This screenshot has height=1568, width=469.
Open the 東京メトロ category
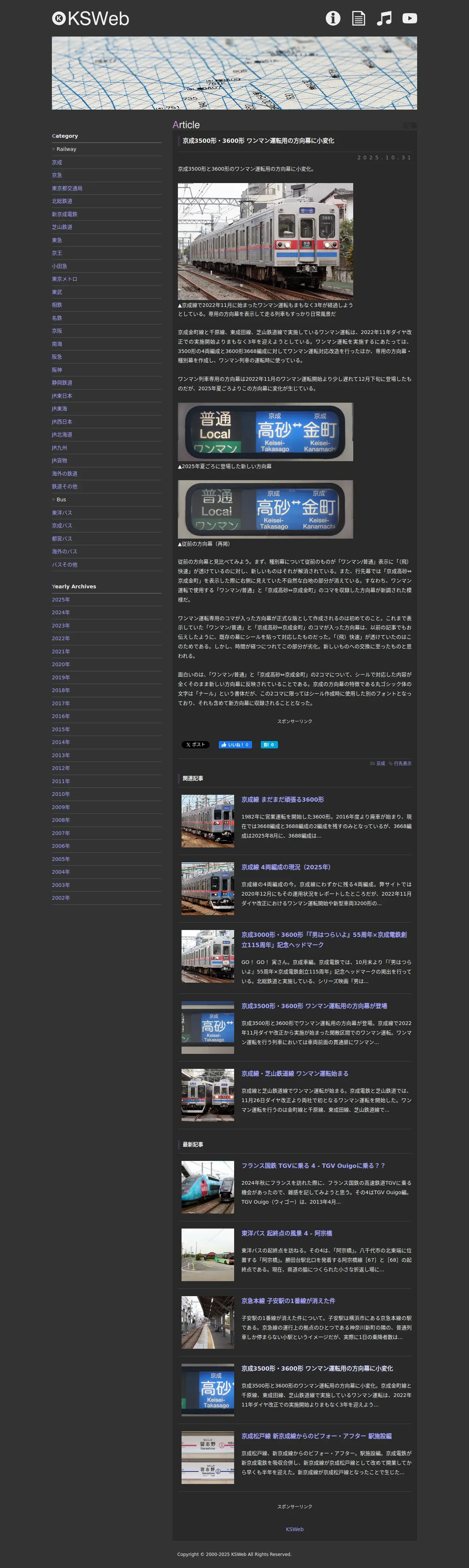tap(65, 279)
